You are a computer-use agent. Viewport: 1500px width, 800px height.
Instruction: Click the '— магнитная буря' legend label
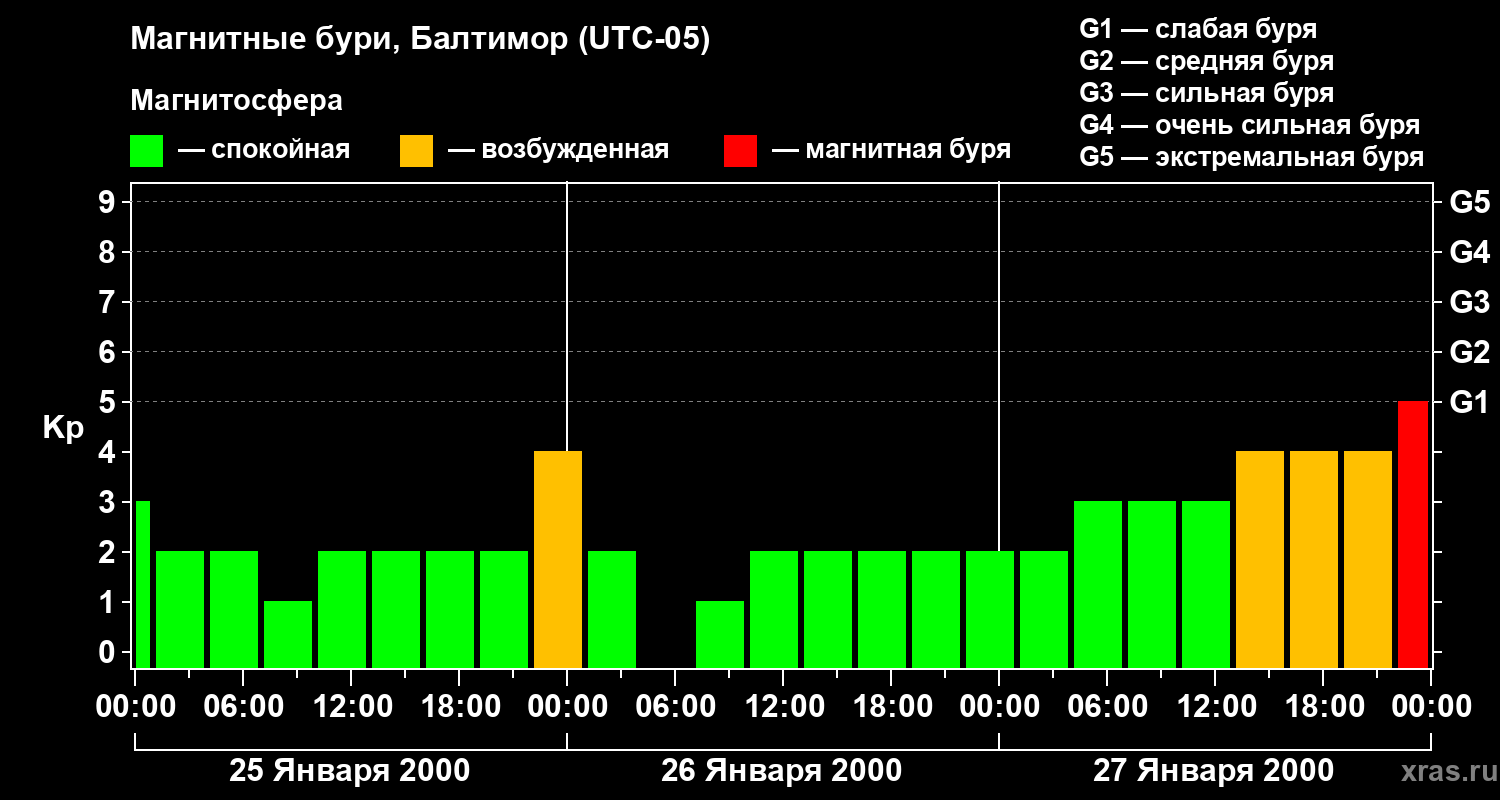click(892, 151)
